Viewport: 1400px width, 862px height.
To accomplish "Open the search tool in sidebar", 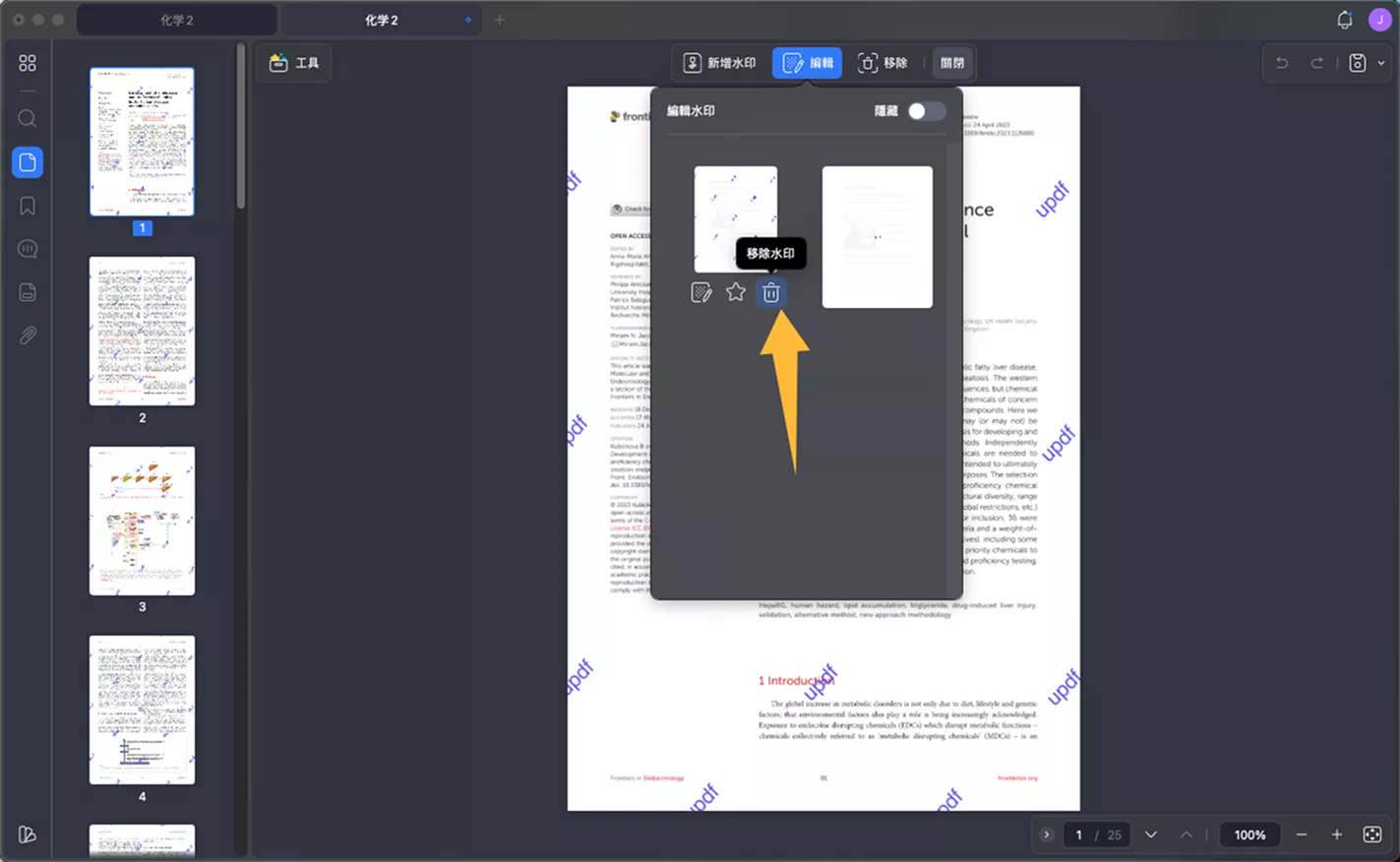I will (x=28, y=119).
